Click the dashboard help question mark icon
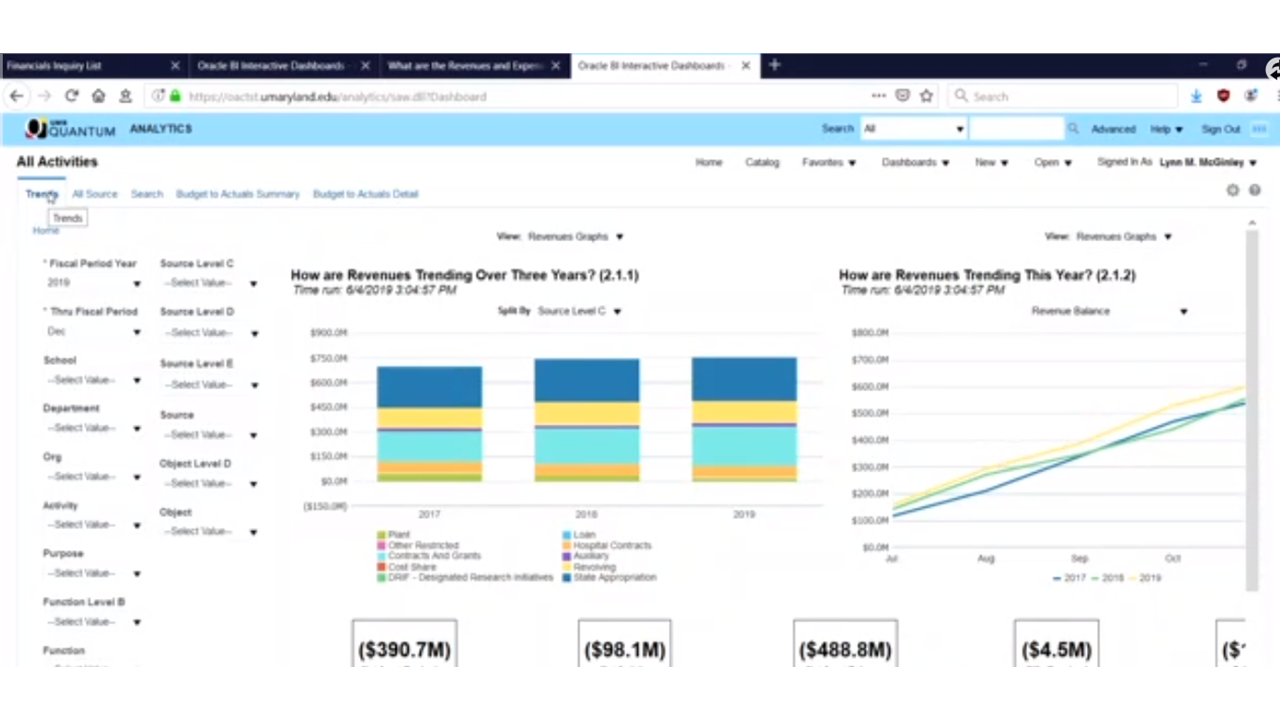 tap(1254, 190)
